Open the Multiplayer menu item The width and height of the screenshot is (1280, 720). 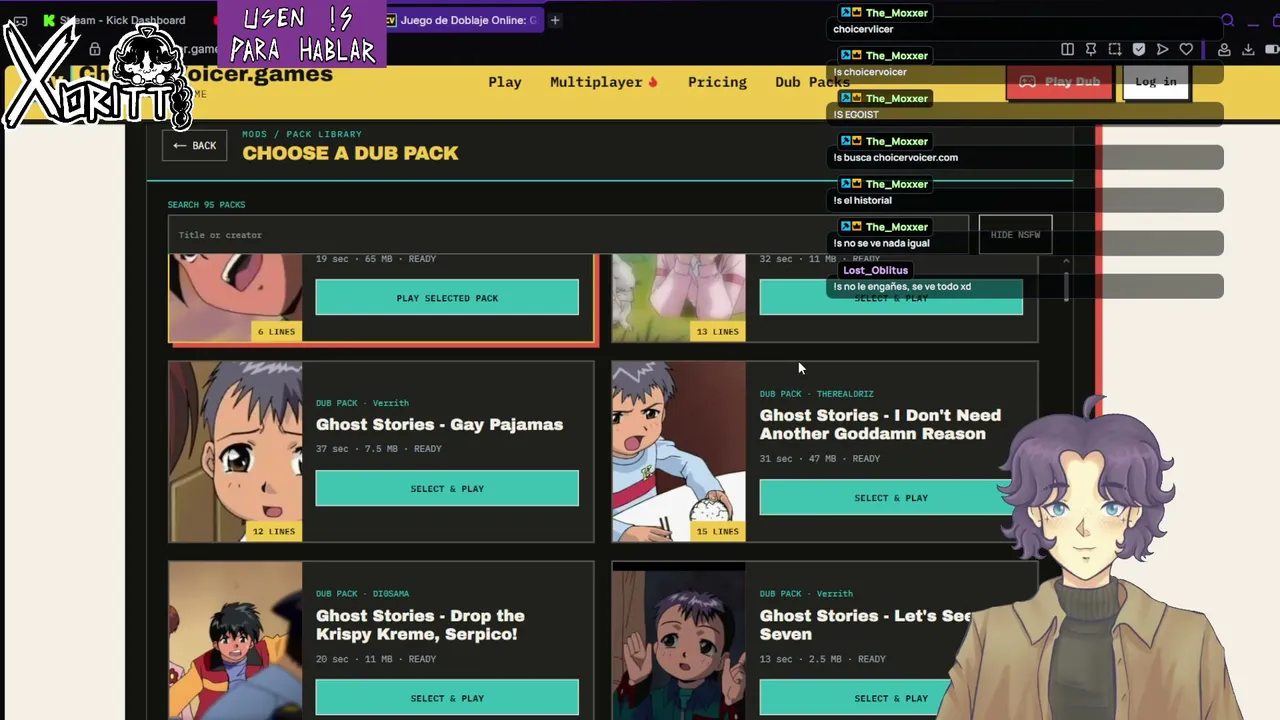click(604, 82)
